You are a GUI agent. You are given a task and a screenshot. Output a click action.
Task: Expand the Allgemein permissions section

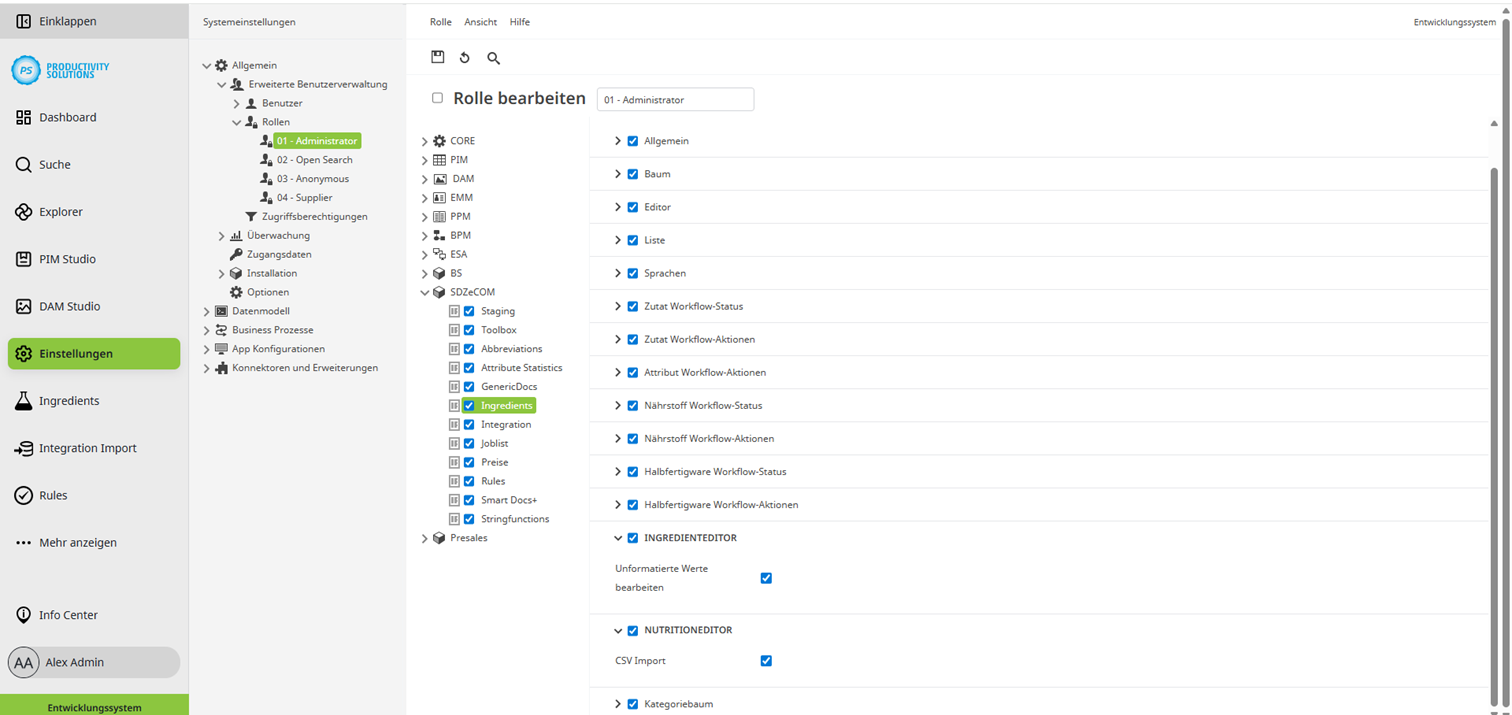click(617, 140)
